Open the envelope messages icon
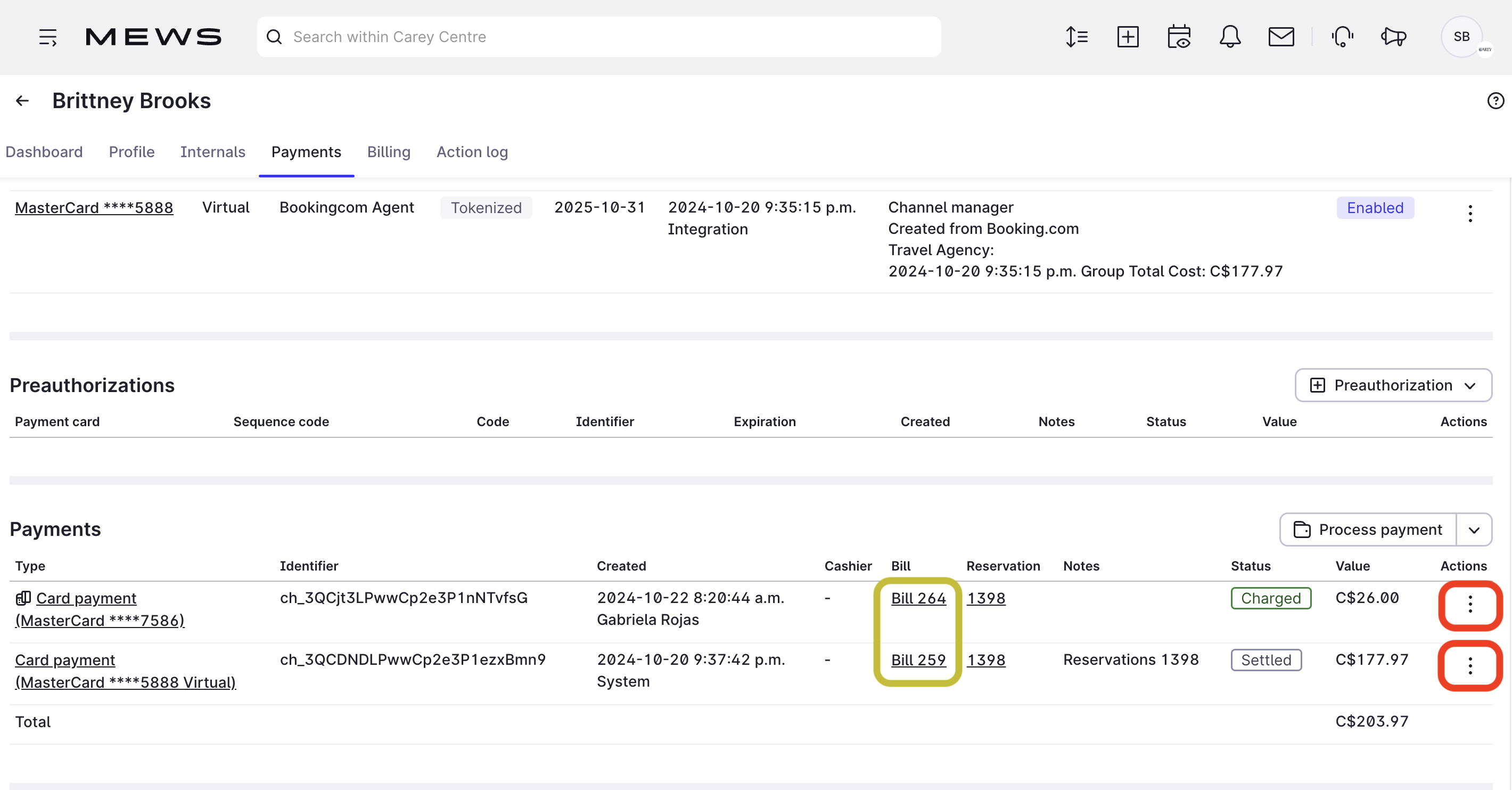The image size is (1512, 790). click(x=1281, y=37)
